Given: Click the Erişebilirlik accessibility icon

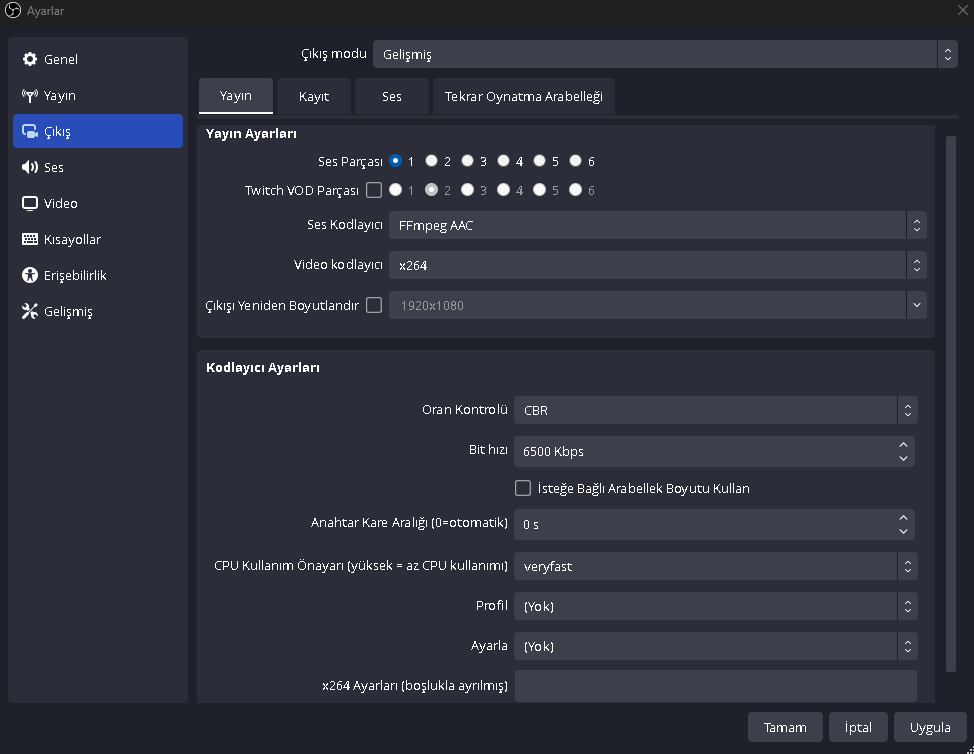Looking at the screenshot, I should point(30,276).
